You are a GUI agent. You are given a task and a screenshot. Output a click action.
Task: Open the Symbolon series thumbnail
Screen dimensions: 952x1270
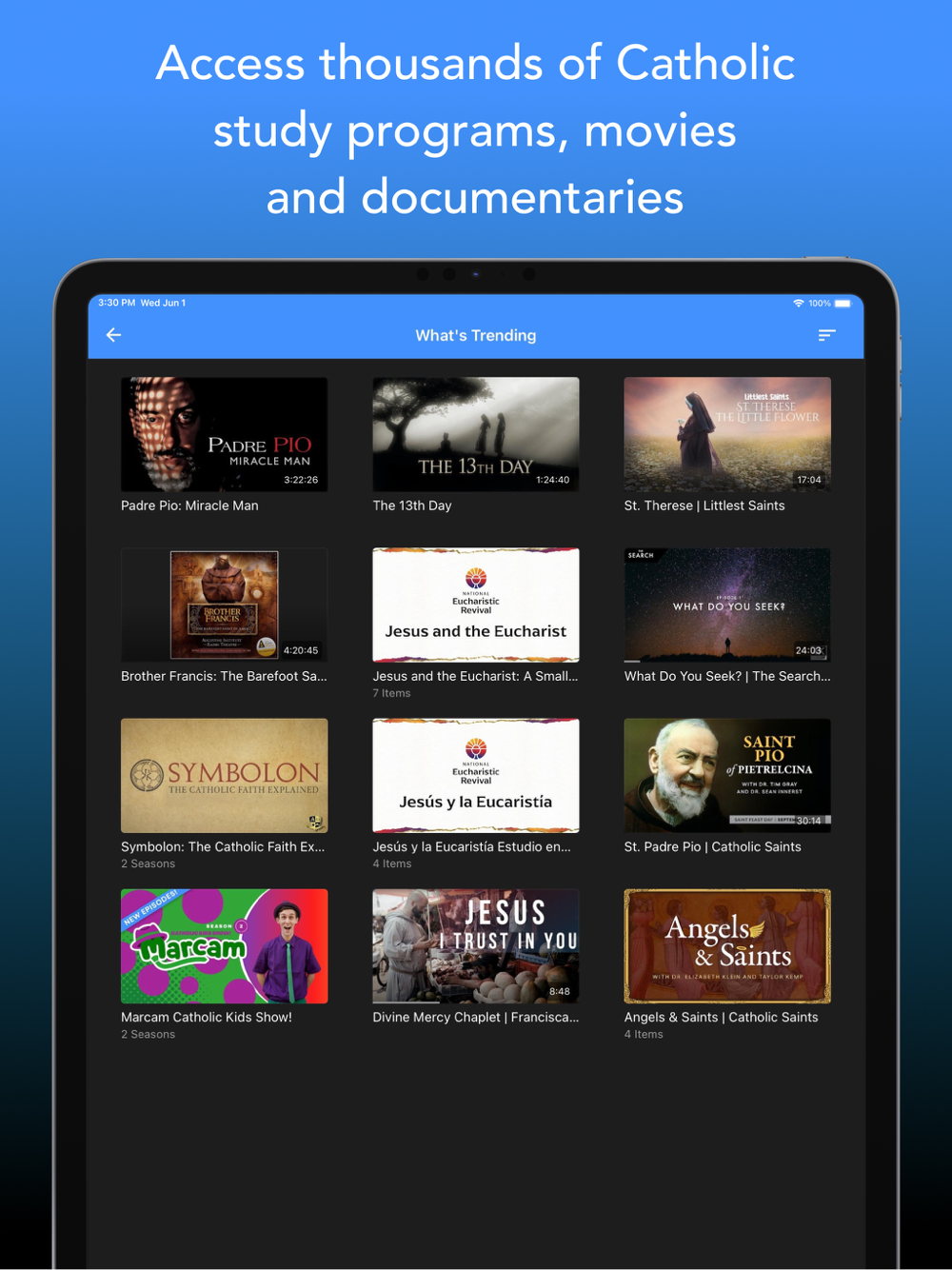click(224, 775)
